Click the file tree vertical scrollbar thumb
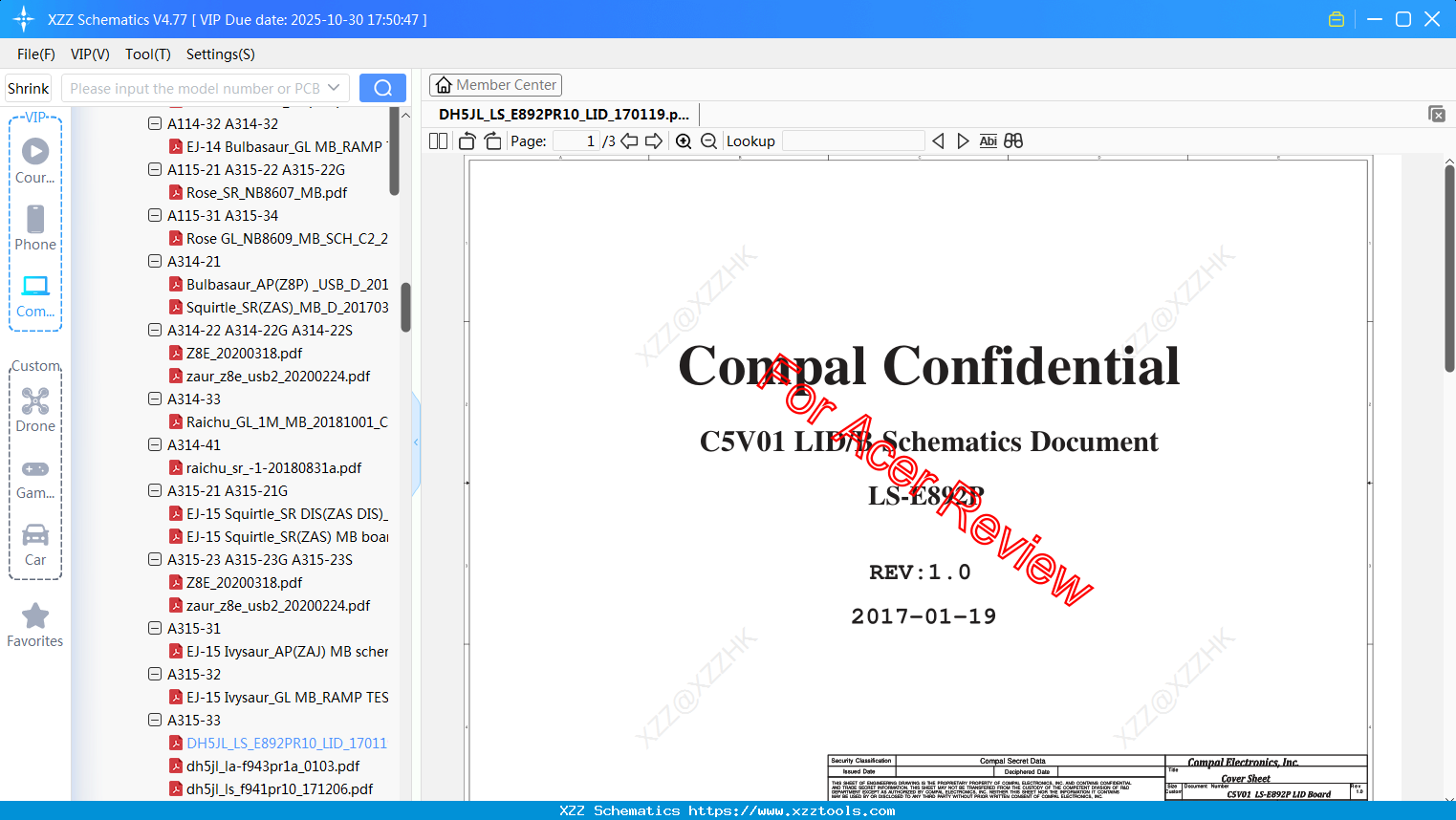The height and width of the screenshot is (820, 1456). [x=405, y=307]
